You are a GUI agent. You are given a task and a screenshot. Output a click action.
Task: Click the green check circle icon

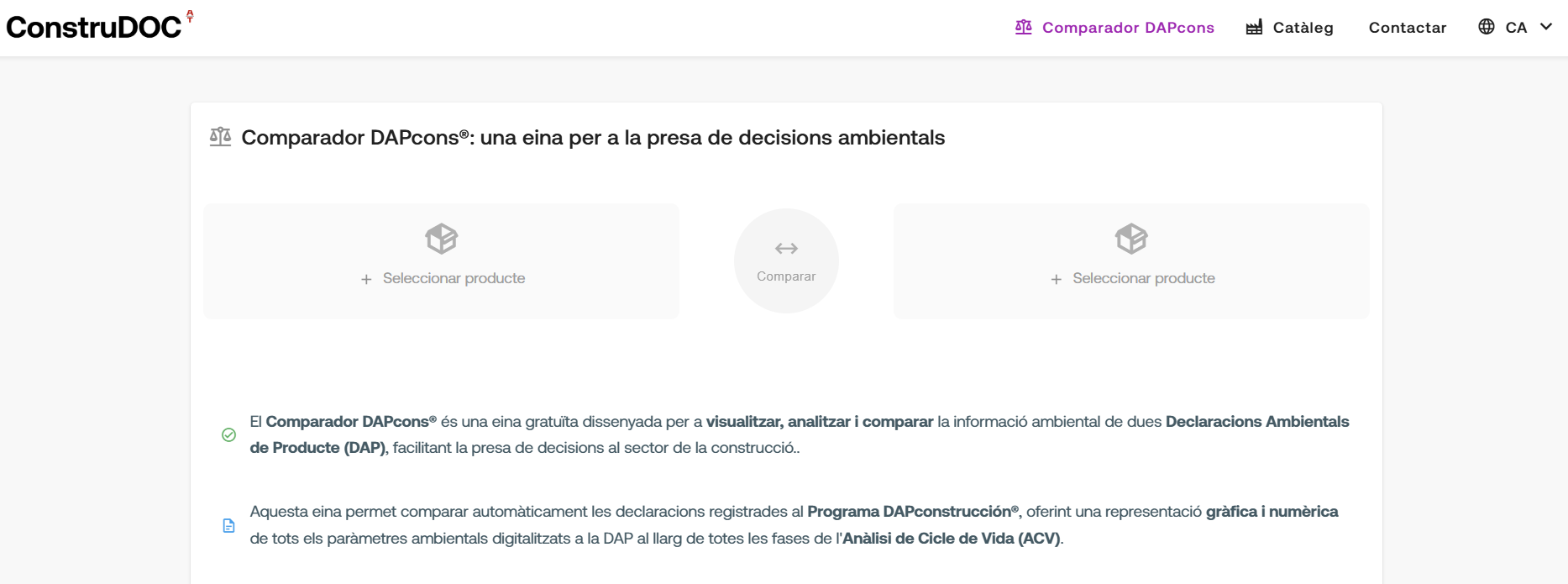[228, 434]
